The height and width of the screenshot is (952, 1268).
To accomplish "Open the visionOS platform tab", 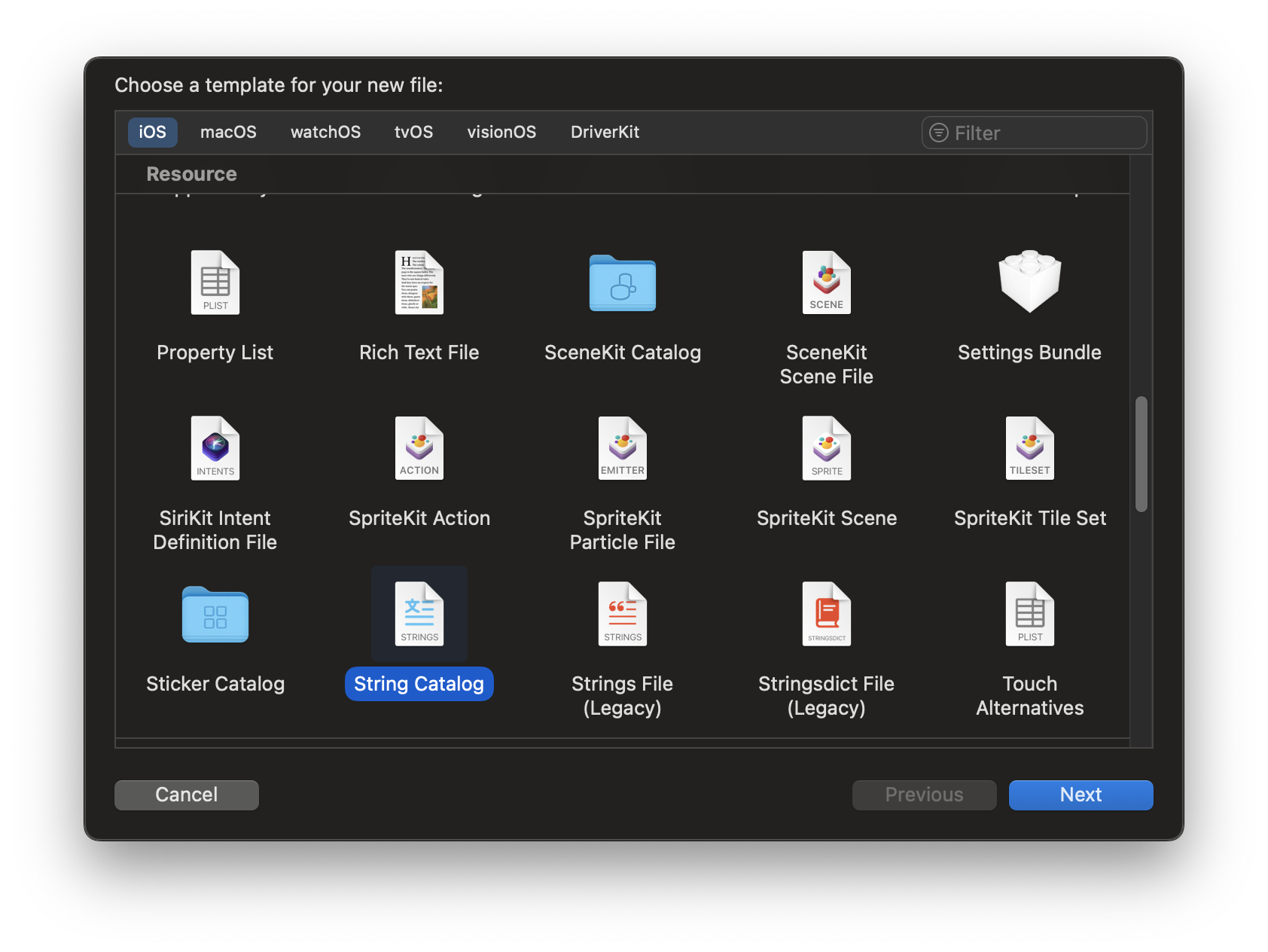I will point(502,133).
